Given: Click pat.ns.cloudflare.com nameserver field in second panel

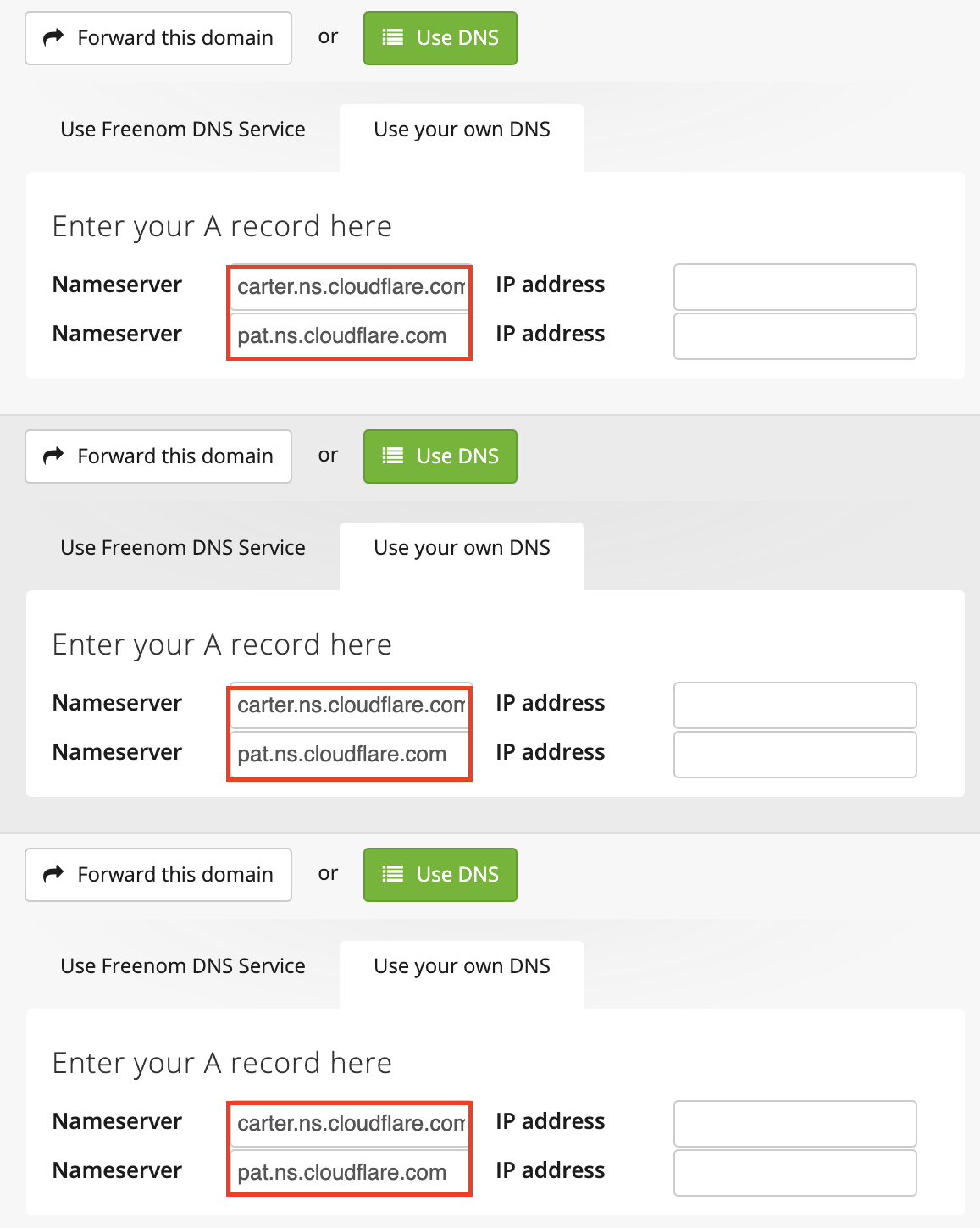Looking at the screenshot, I should coord(350,755).
